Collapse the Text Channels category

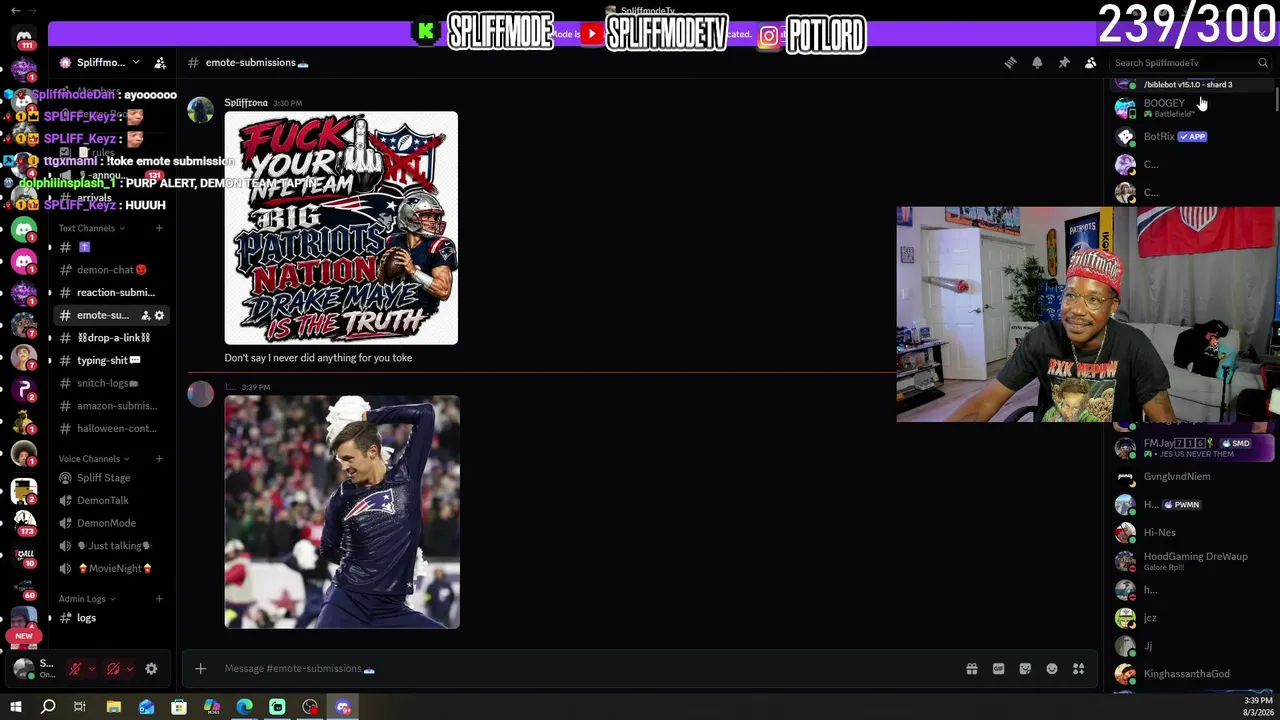pyautogui.click(x=91, y=228)
